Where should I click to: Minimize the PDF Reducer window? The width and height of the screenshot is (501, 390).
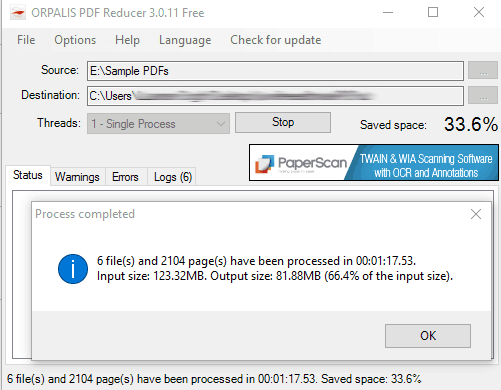point(388,13)
